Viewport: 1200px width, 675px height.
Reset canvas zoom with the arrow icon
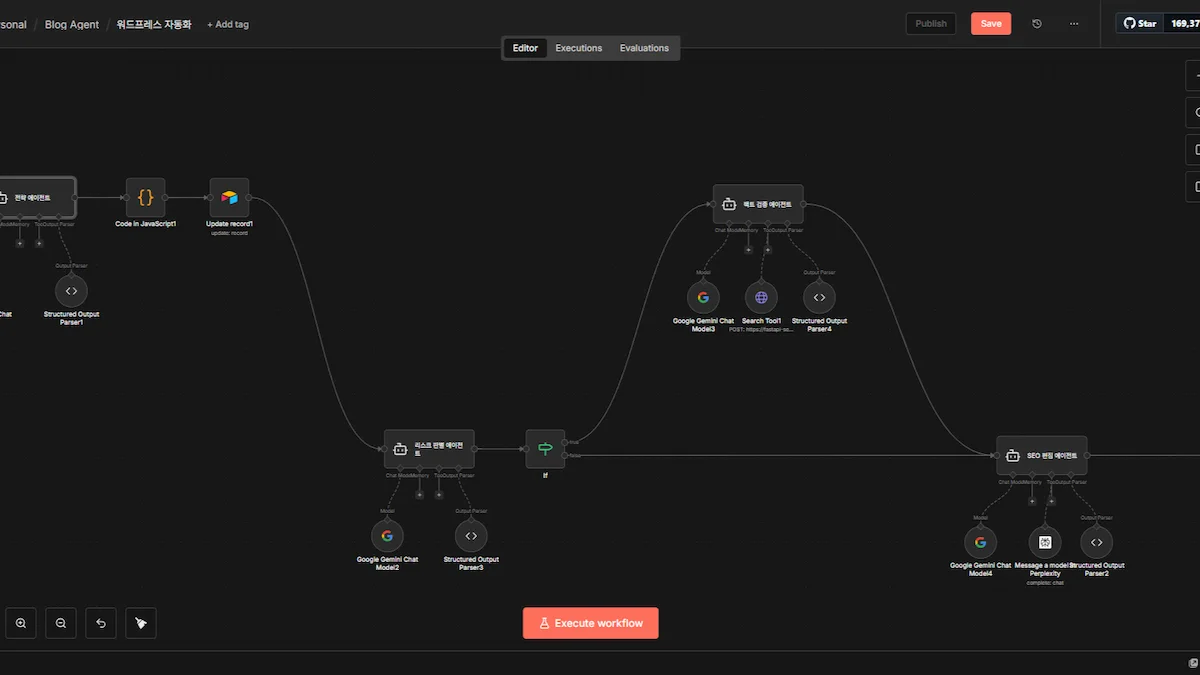coord(101,623)
